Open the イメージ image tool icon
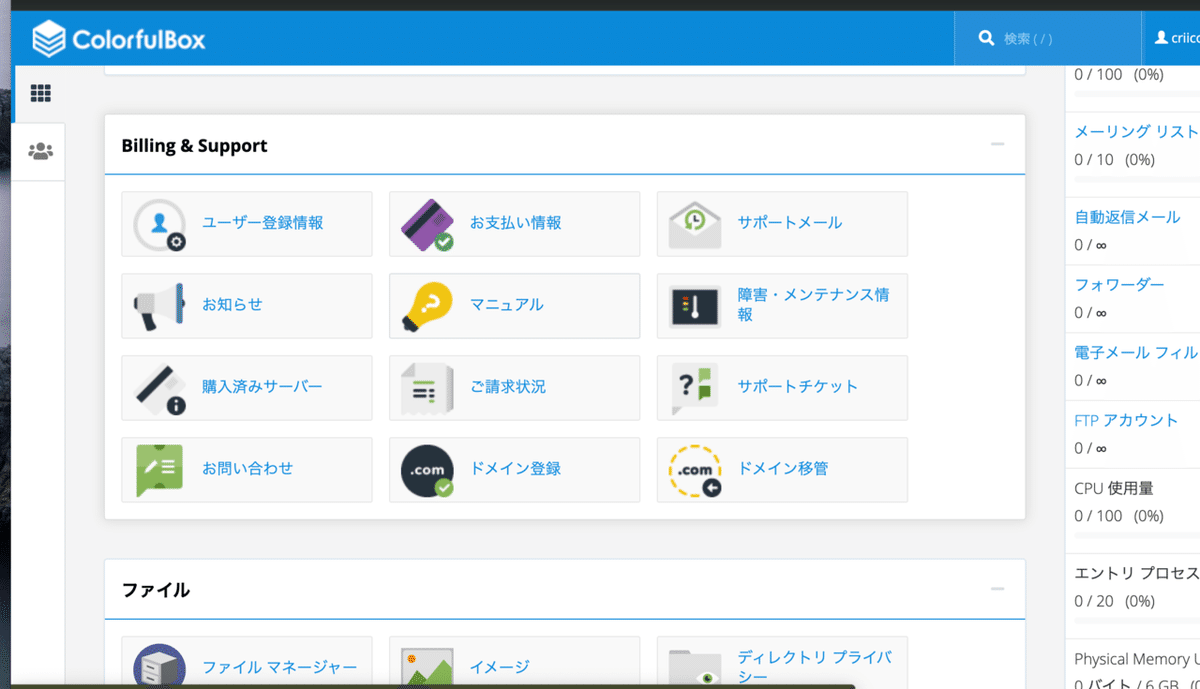This screenshot has width=1200, height=689. [428, 666]
